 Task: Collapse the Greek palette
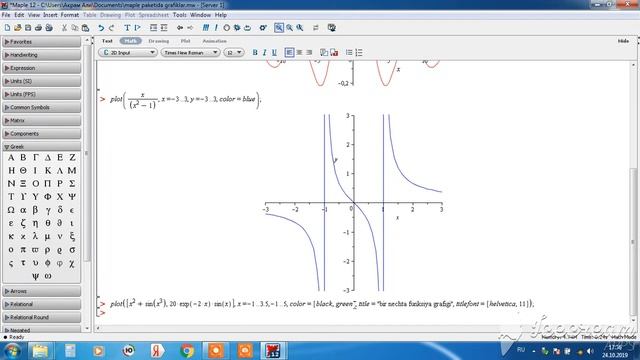(x=42, y=147)
